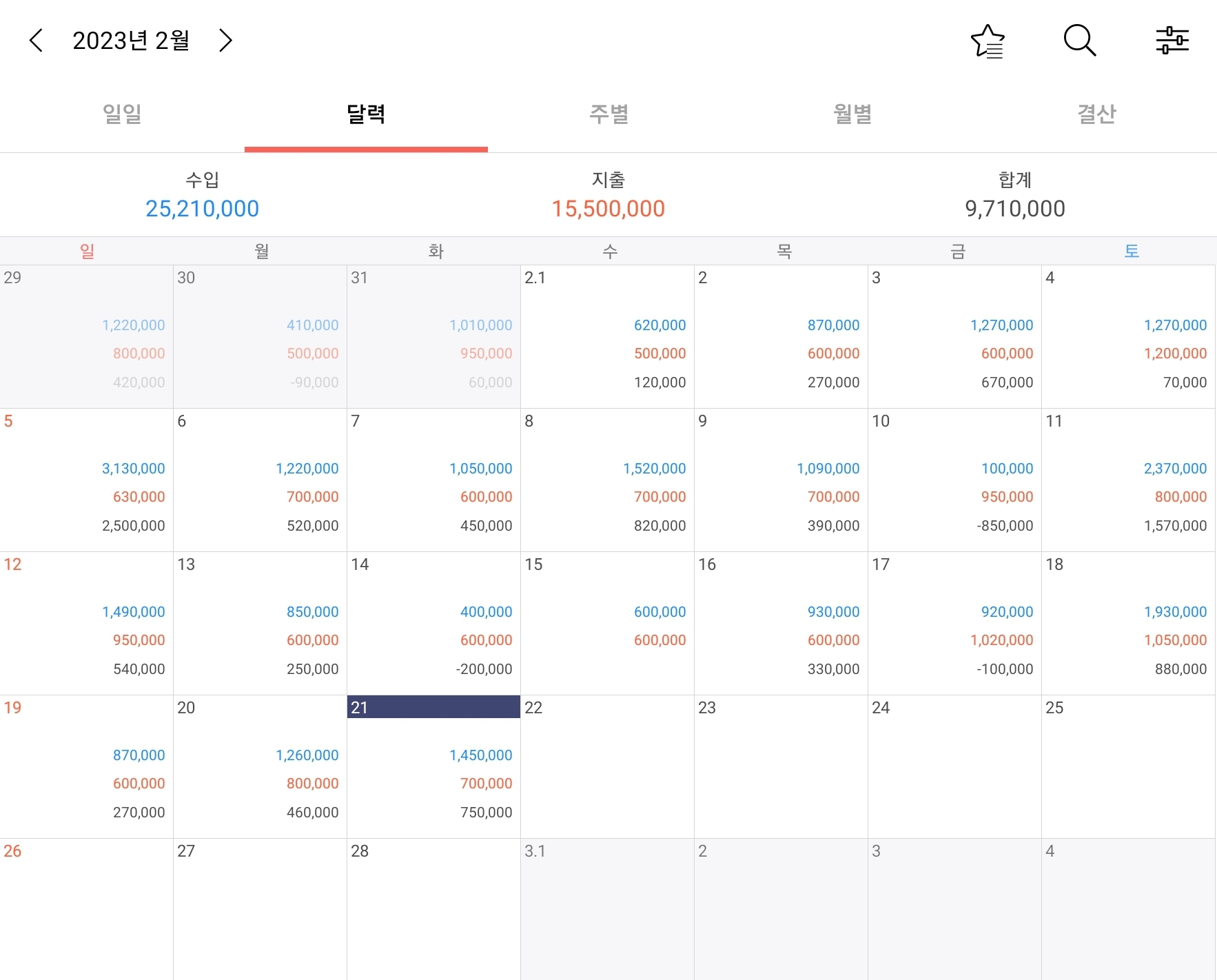Click expense 1,050,000 on the 18th
The width and height of the screenshot is (1217, 980).
(x=1176, y=640)
